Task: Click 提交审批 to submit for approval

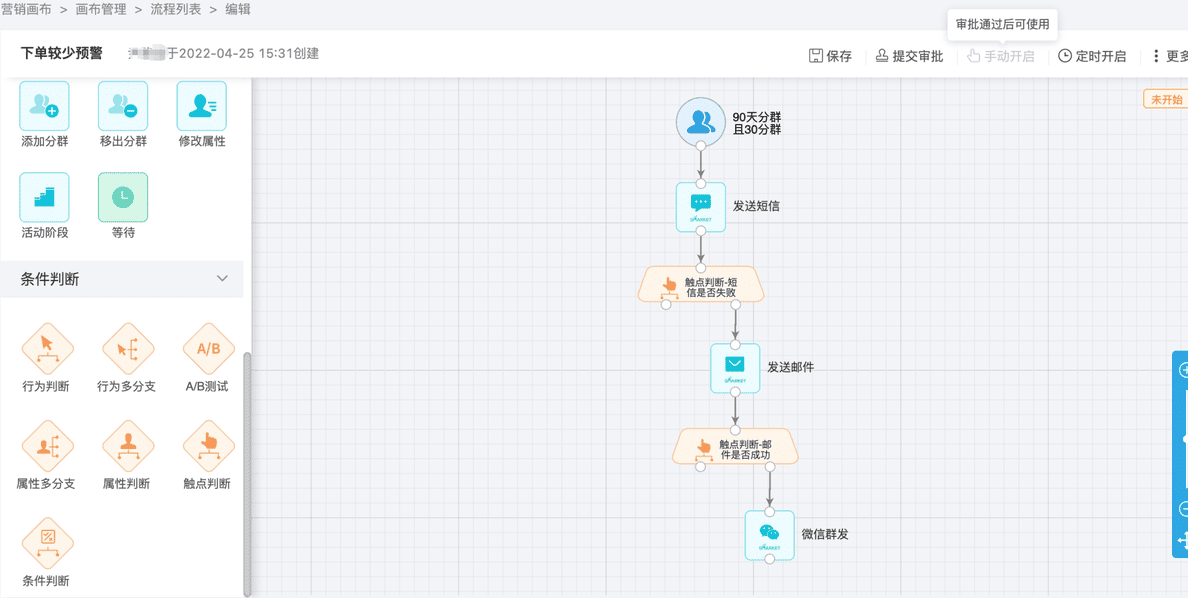Action: (x=909, y=56)
